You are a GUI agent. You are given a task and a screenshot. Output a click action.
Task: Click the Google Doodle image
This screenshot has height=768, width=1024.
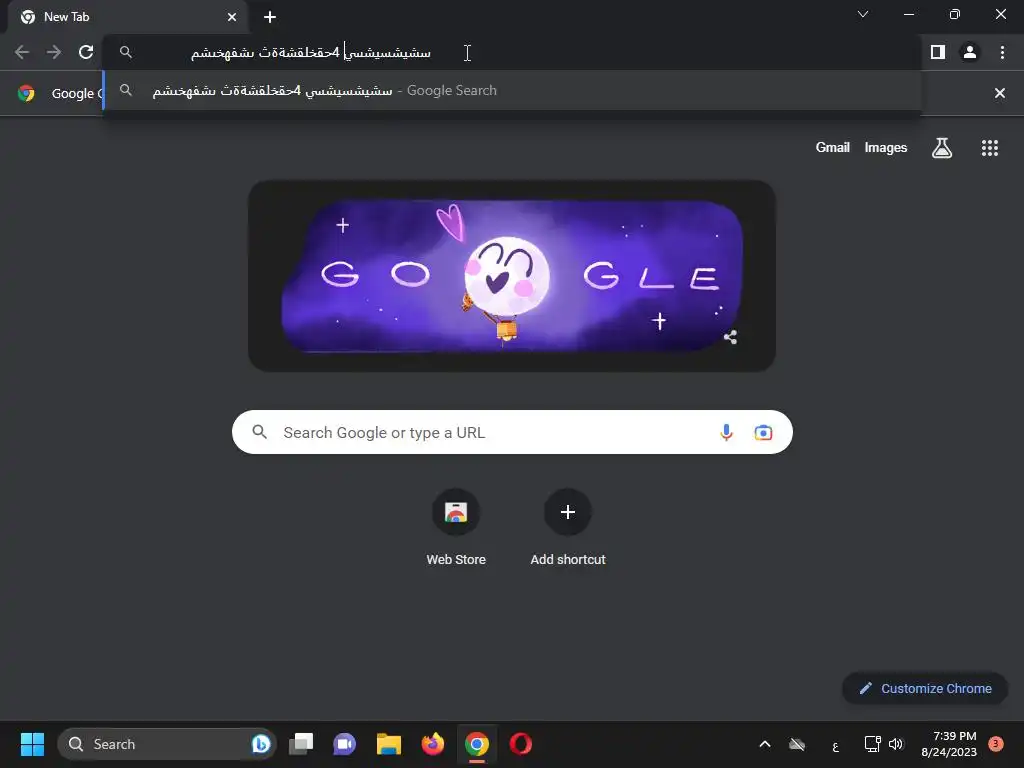pos(511,276)
